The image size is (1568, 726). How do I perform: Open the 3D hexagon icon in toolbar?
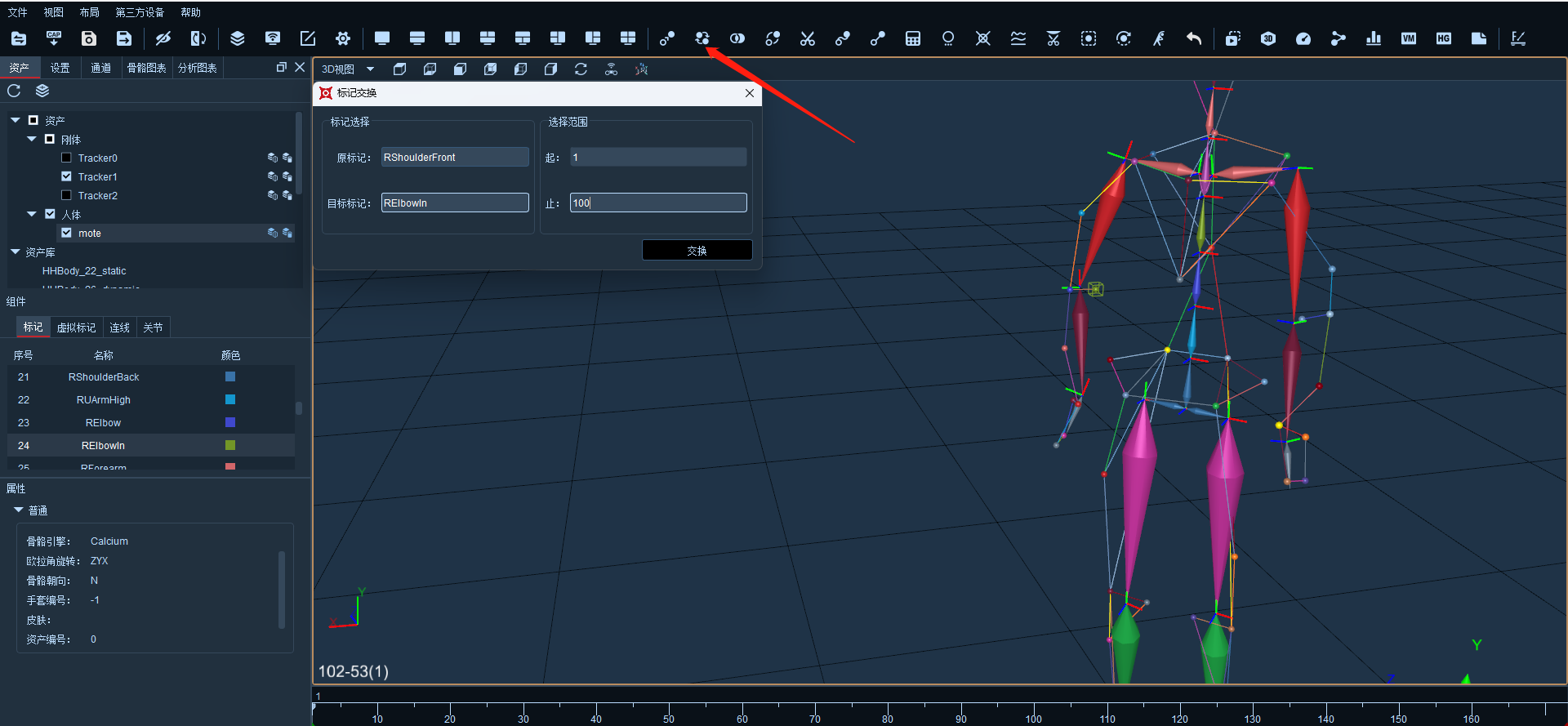1268,38
